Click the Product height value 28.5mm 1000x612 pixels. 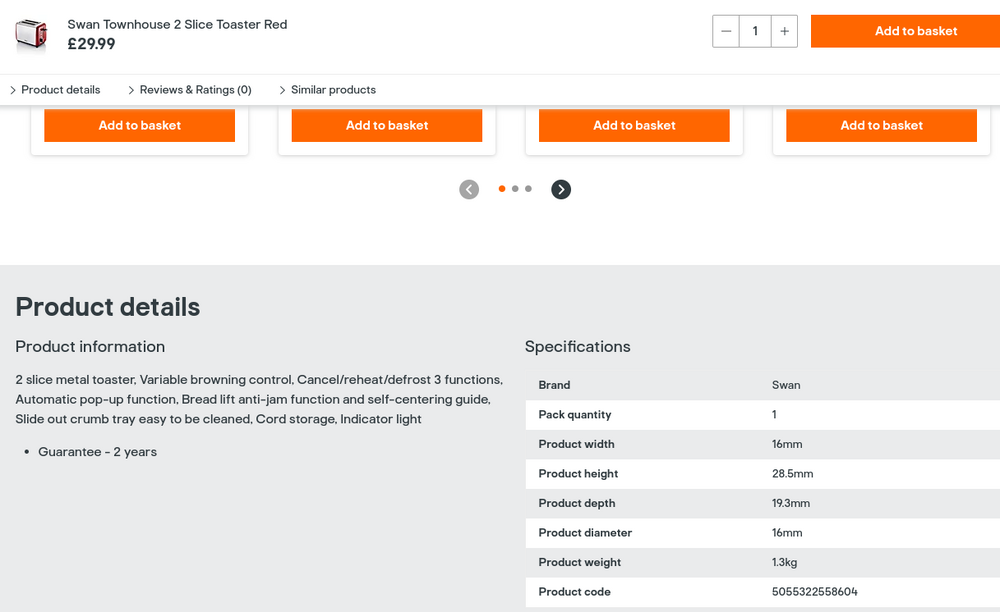792,474
